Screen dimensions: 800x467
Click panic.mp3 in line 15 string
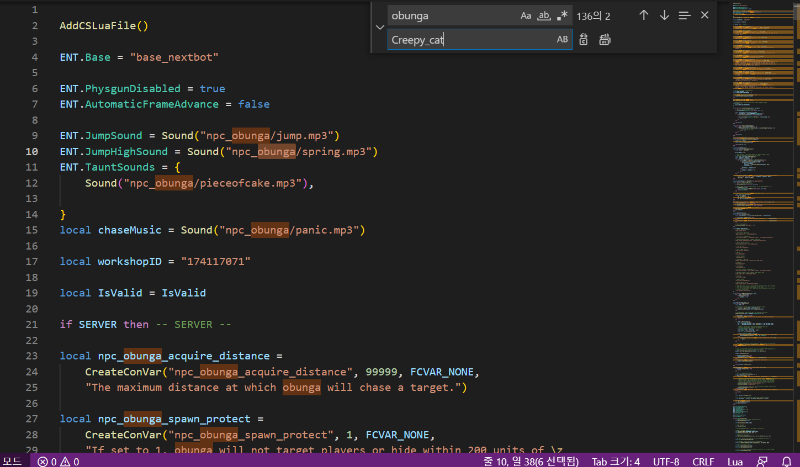pyautogui.click(x=324, y=230)
